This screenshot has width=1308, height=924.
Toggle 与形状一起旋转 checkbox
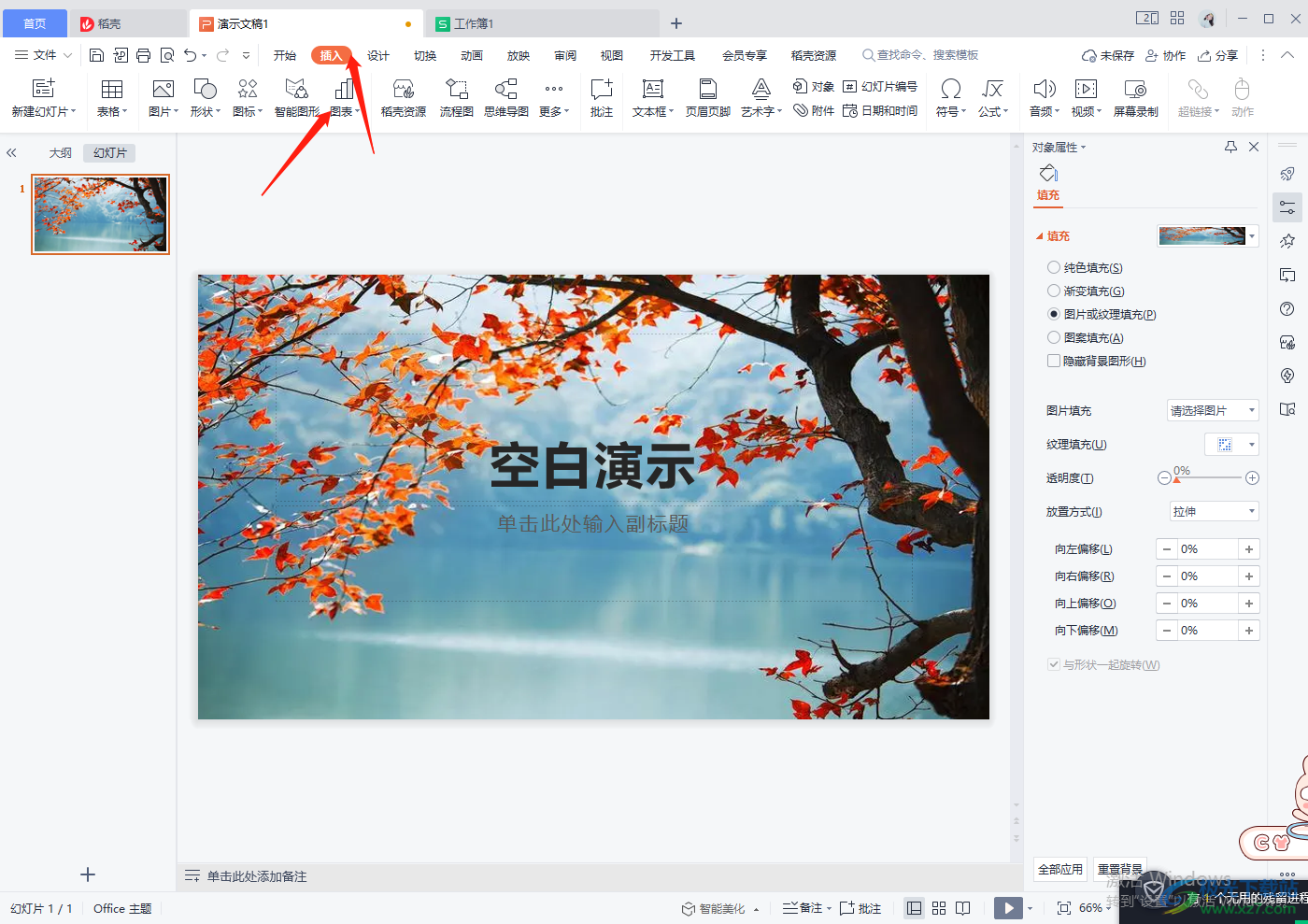coord(1054,664)
